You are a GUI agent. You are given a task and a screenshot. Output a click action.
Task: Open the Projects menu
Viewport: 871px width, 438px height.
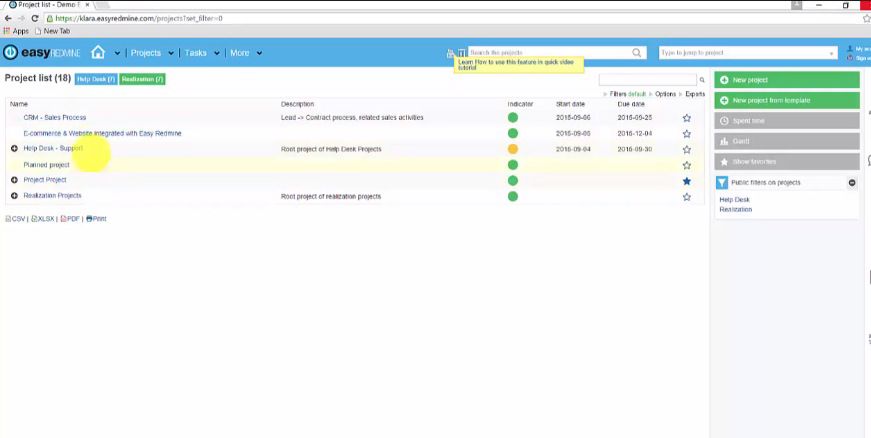[146, 53]
